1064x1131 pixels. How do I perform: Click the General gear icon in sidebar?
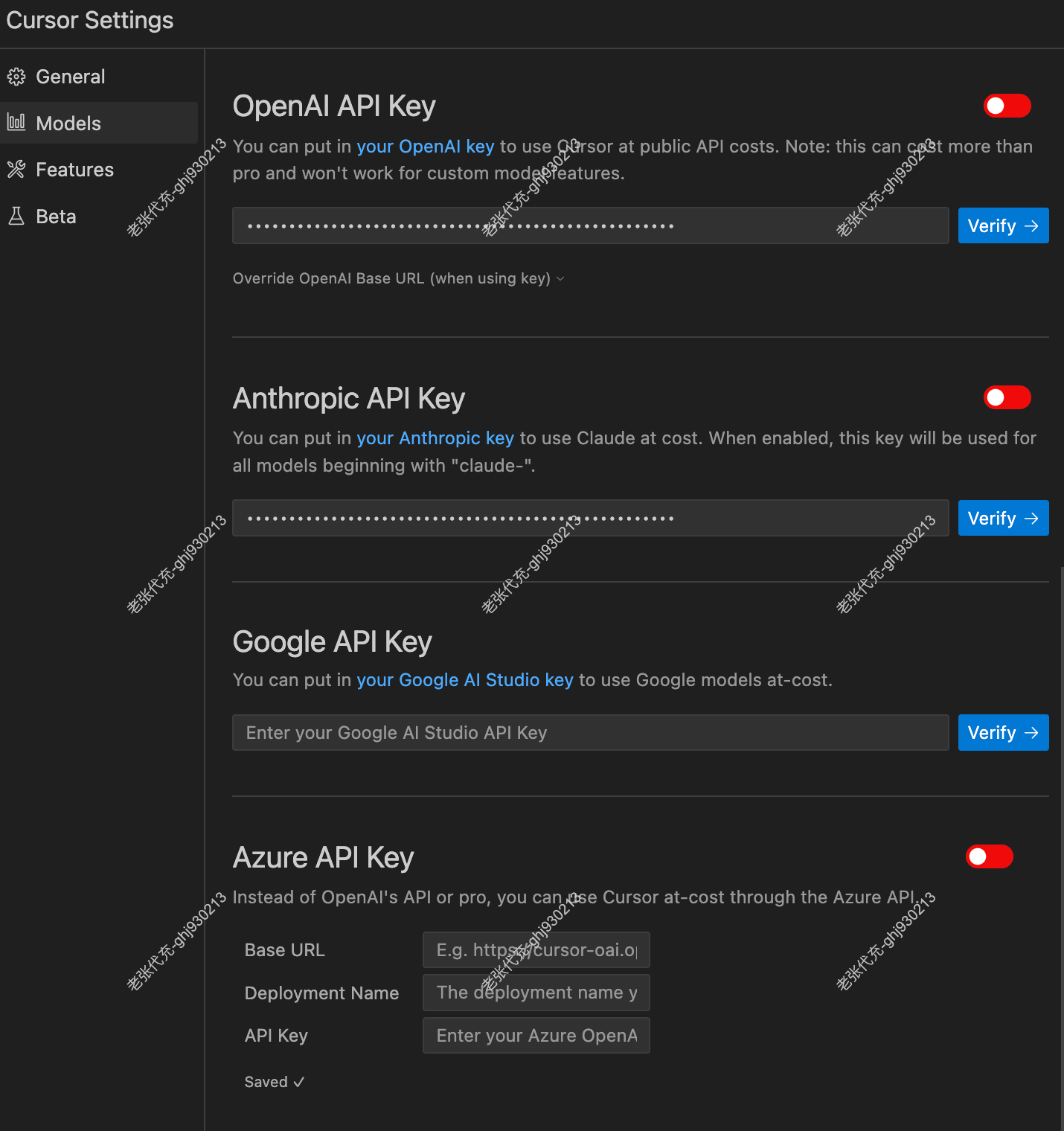(x=16, y=77)
